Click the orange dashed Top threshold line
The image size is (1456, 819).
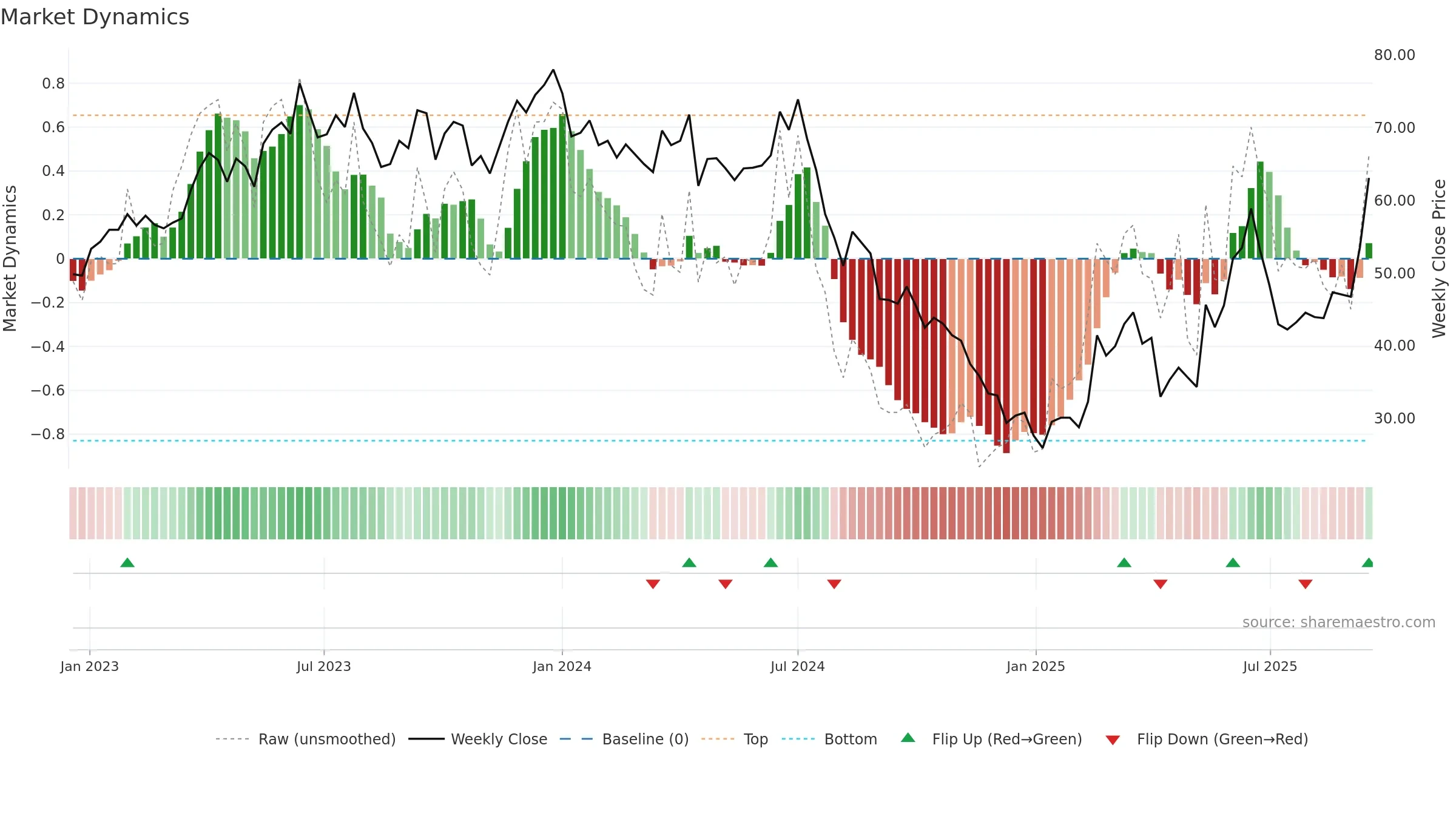[719, 115]
